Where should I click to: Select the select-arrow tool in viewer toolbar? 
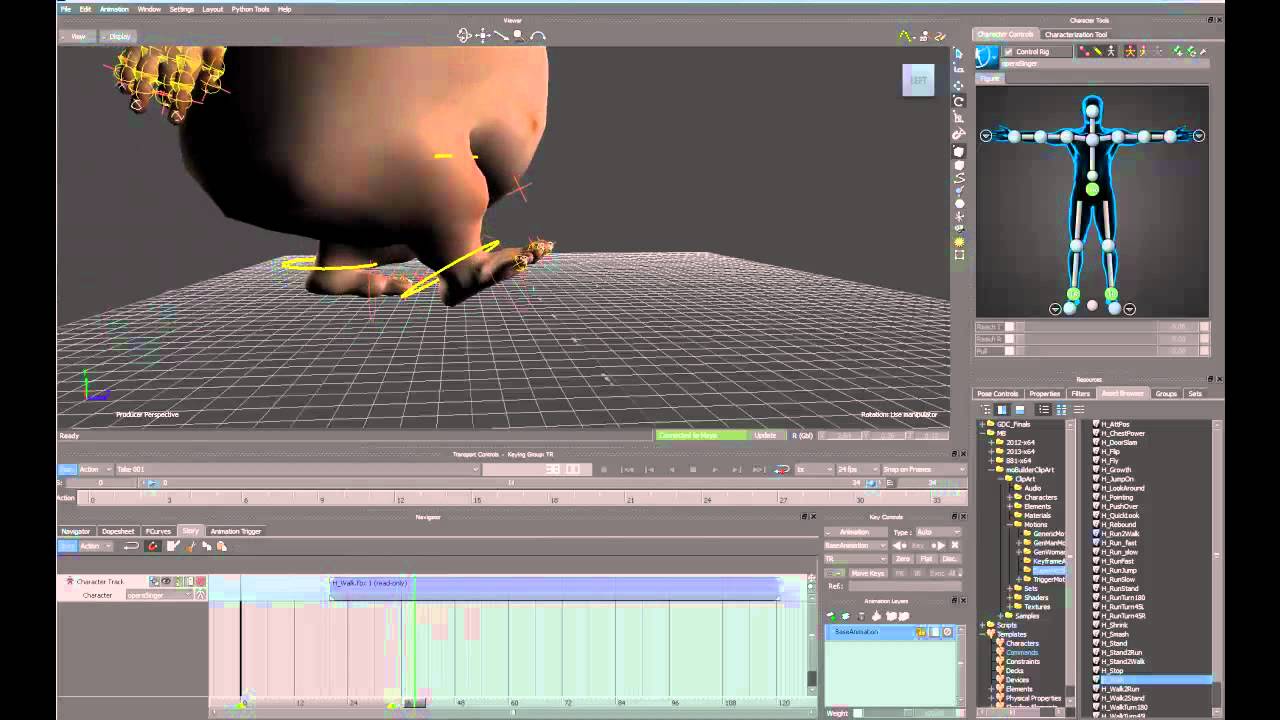(958, 54)
